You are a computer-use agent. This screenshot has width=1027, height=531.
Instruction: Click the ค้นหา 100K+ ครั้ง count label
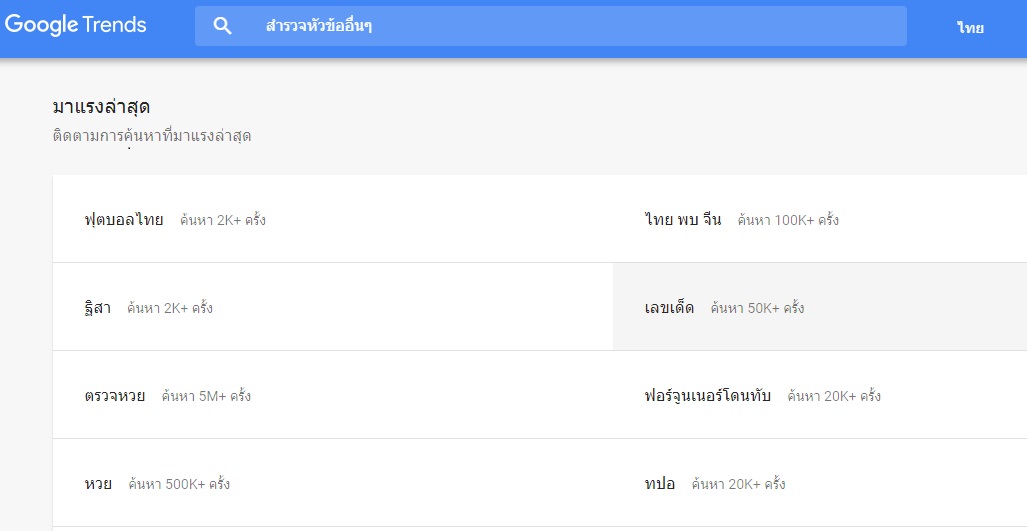(x=788, y=220)
